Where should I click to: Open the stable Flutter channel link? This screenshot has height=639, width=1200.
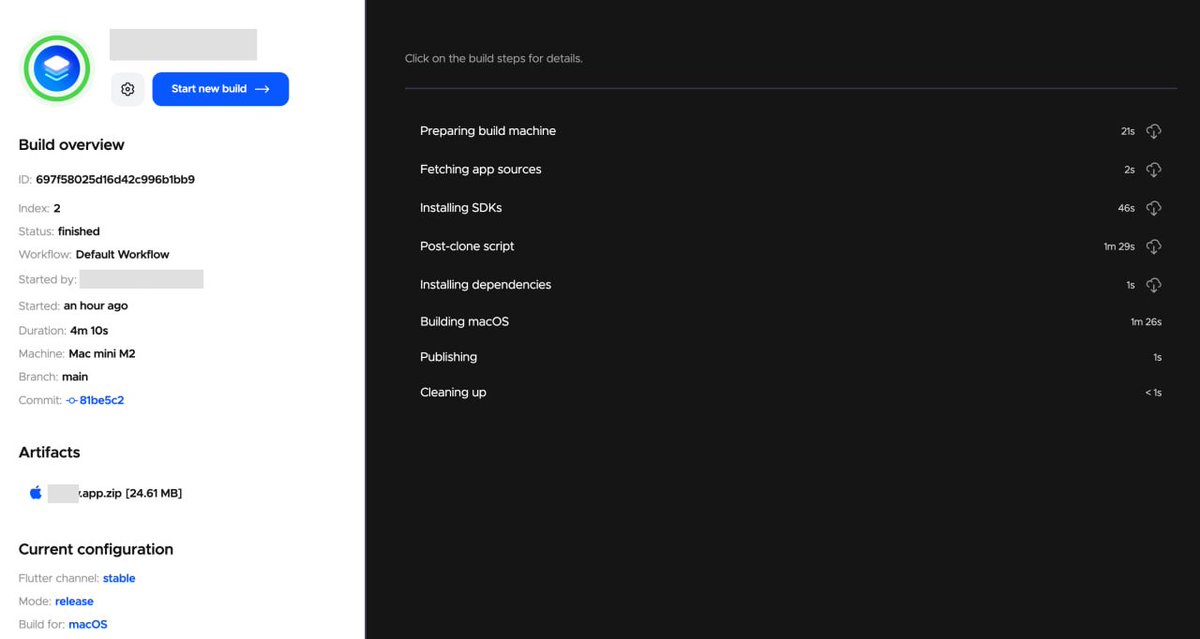pos(119,578)
